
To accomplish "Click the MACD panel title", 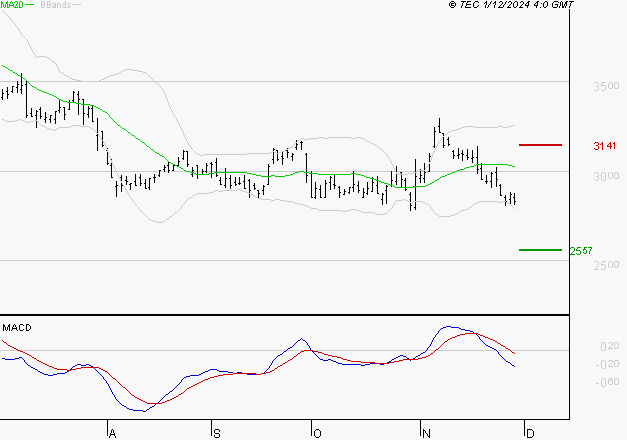I will [x=17, y=328].
